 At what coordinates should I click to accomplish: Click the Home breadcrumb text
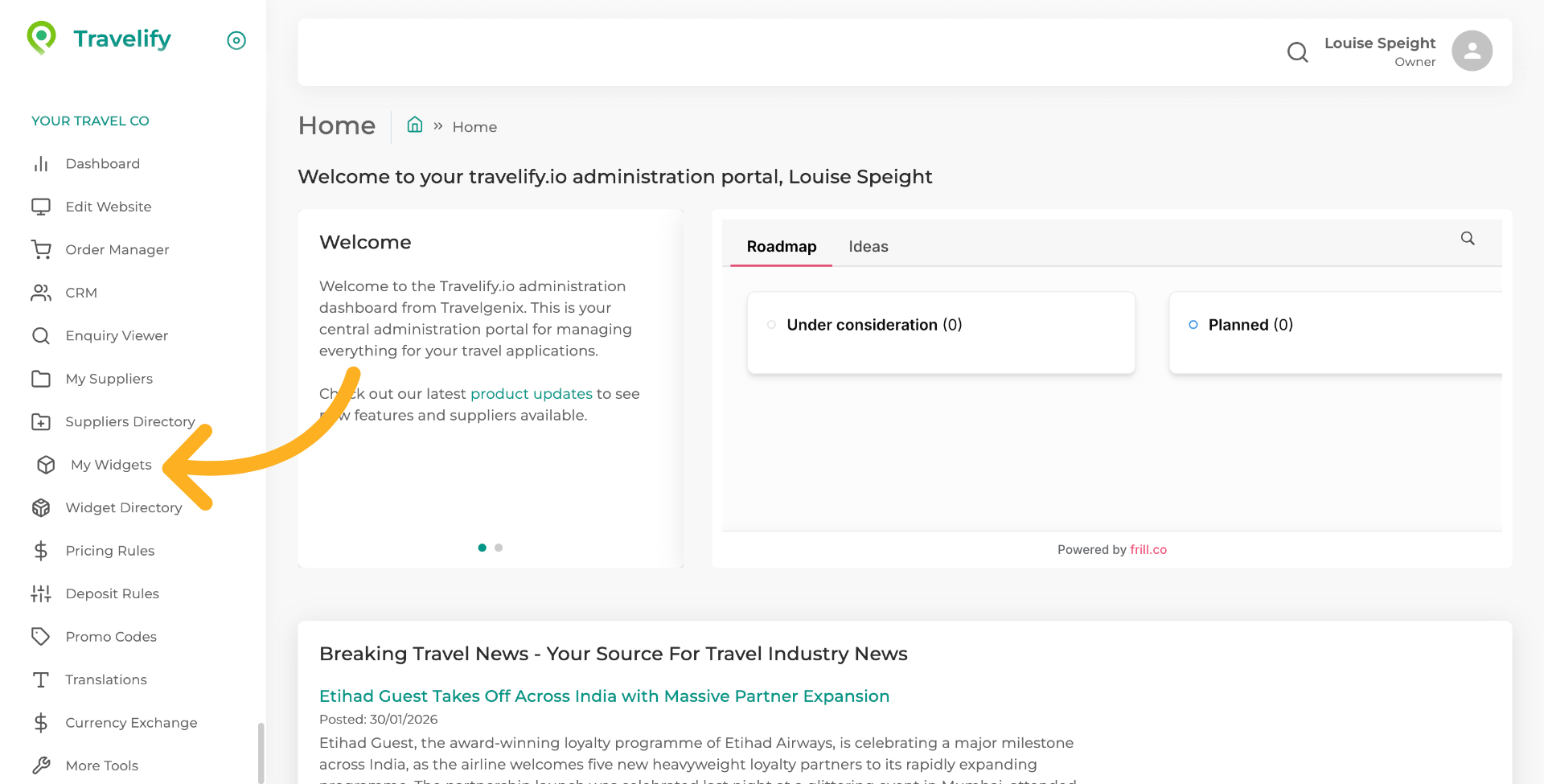click(x=474, y=127)
